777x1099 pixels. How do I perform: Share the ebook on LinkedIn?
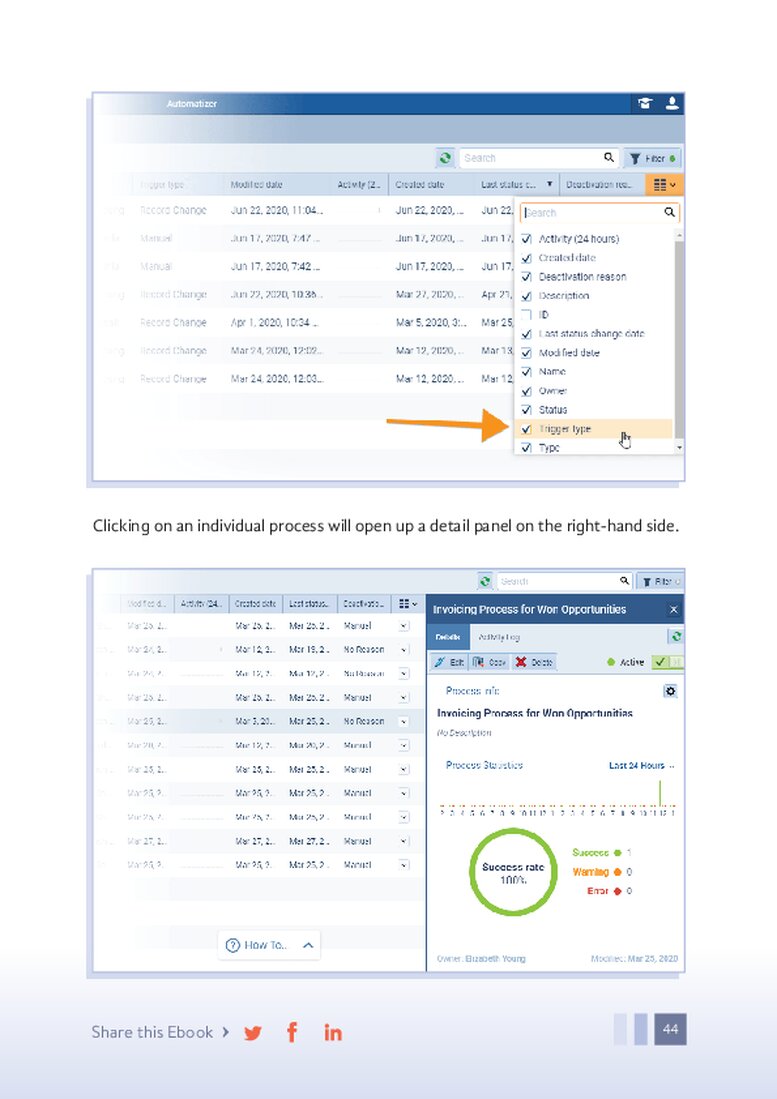(x=332, y=1032)
